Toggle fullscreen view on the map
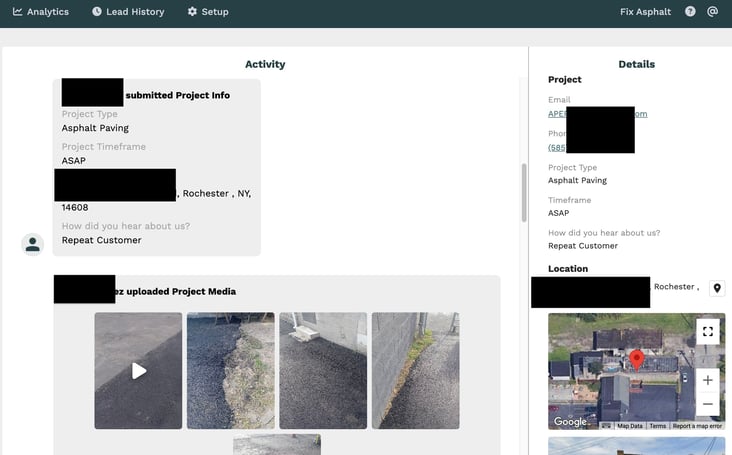Viewport: 732px width, 455px height. coord(707,332)
